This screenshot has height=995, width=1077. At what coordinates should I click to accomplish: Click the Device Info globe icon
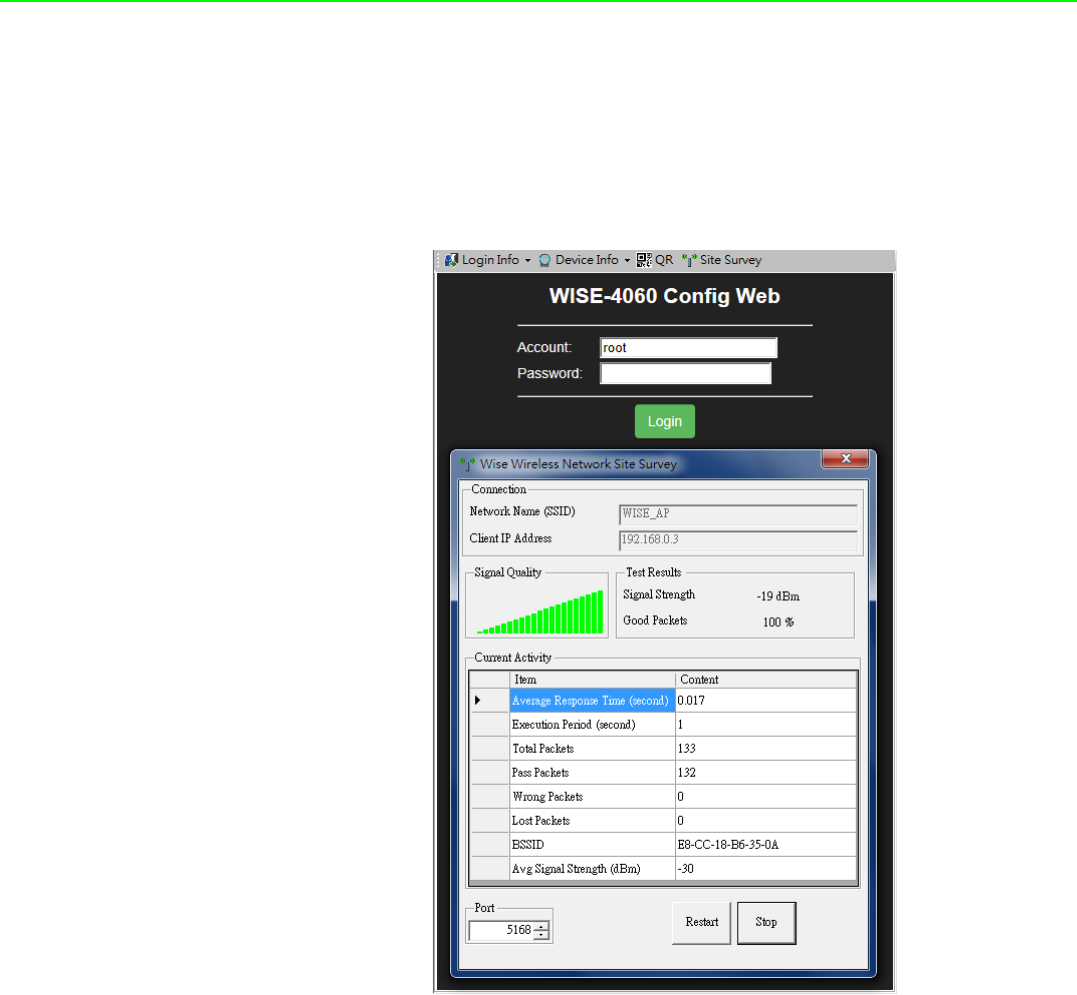tap(545, 260)
